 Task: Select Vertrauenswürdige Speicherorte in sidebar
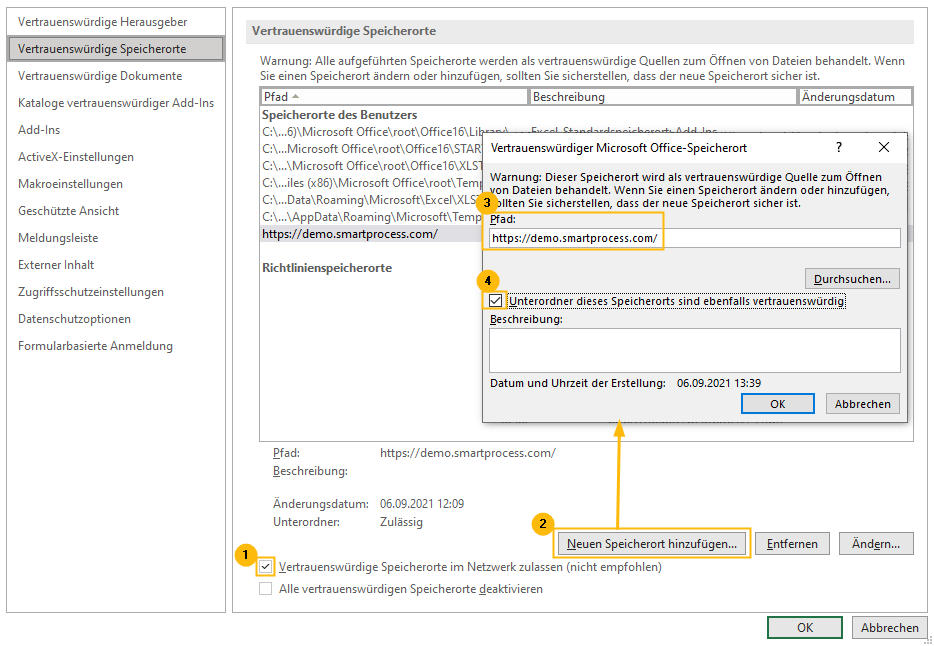click(116, 49)
